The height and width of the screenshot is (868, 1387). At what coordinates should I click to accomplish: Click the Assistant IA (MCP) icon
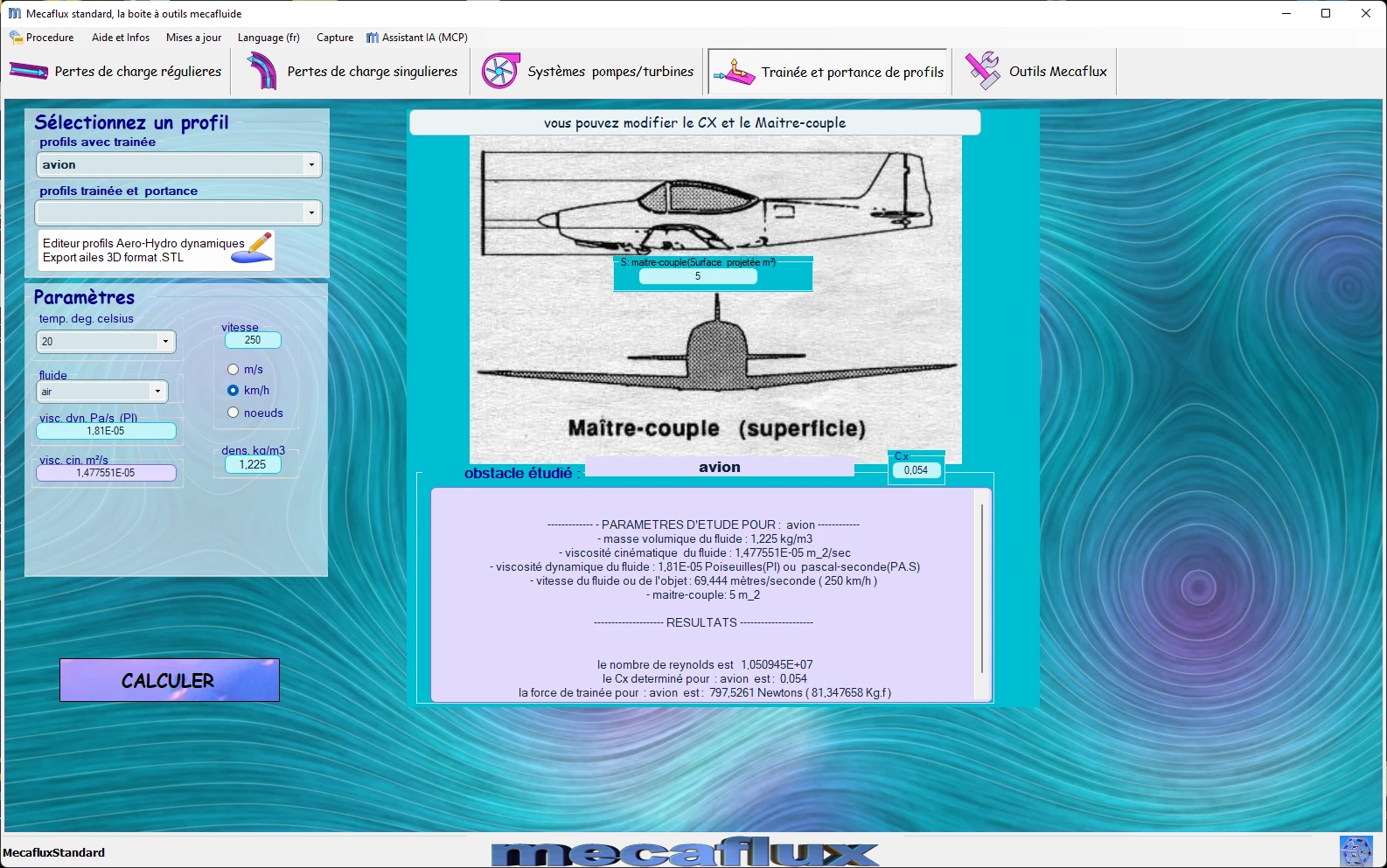373,38
